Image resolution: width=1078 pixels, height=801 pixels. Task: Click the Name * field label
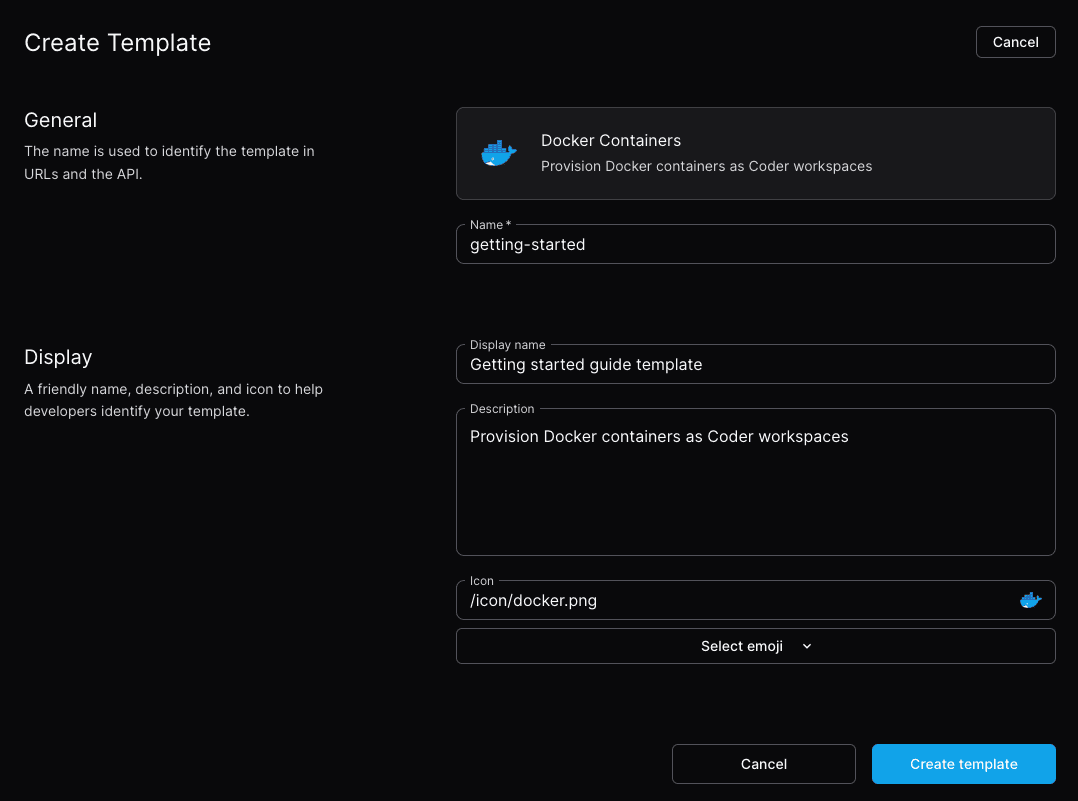pos(490,225)
